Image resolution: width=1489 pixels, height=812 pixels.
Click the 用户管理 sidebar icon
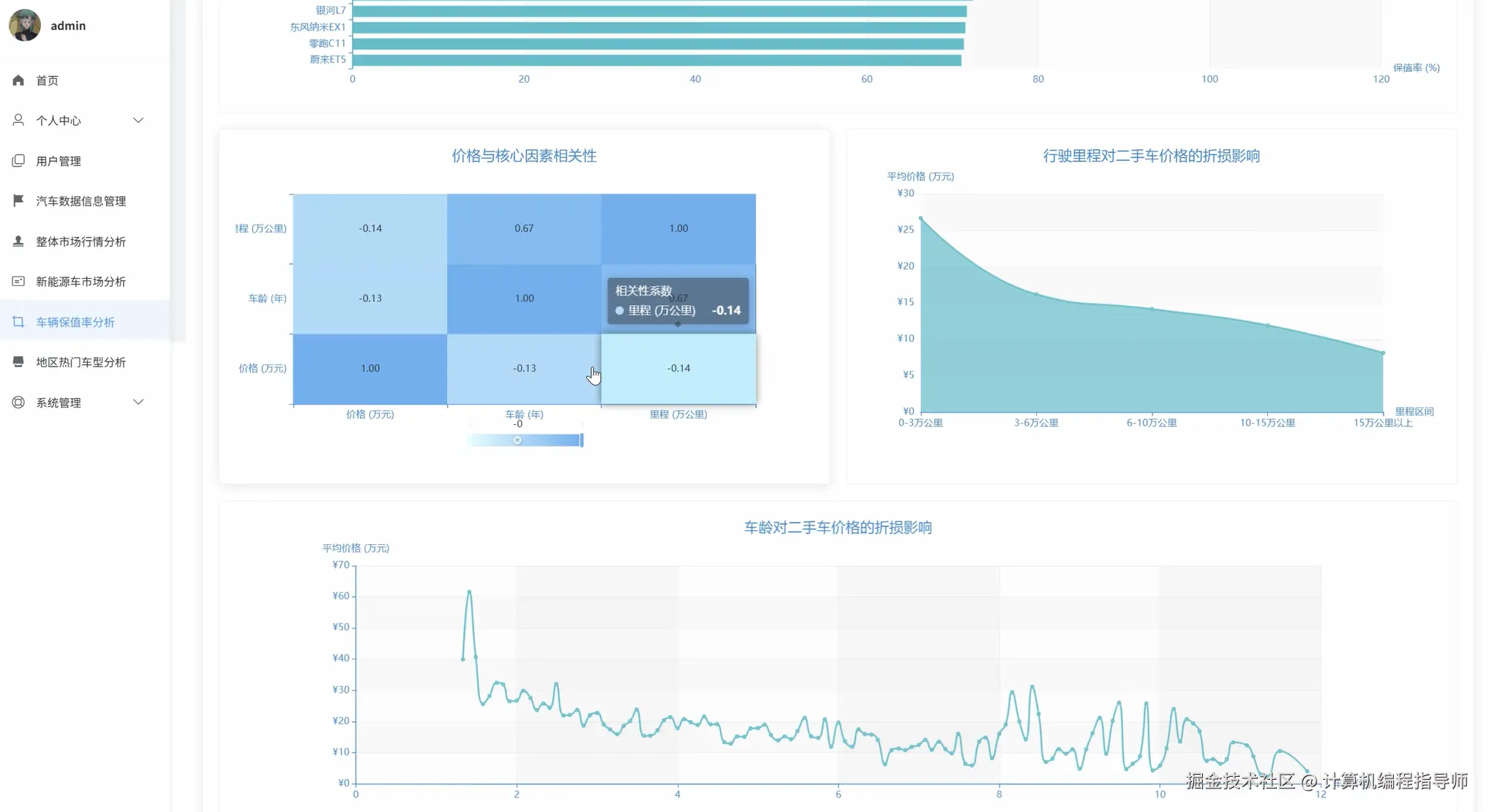pos(18,161)
